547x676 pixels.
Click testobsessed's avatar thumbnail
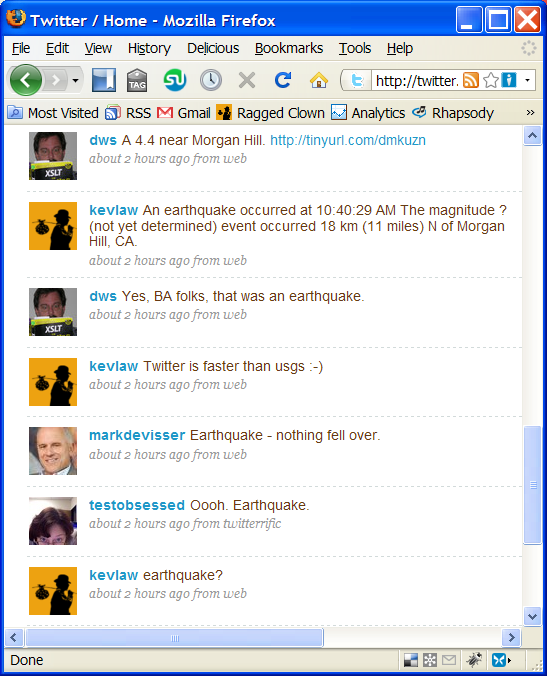click(x=53, y=521)
